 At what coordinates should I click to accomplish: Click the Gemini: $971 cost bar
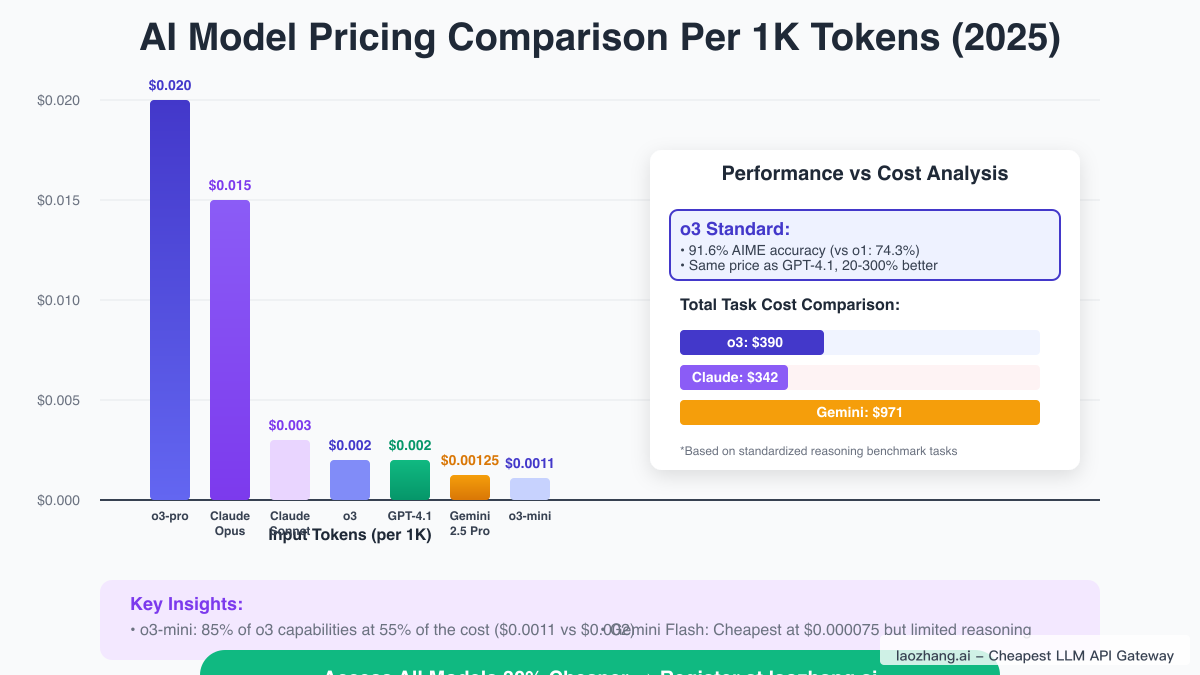click(x=860, y=412)
